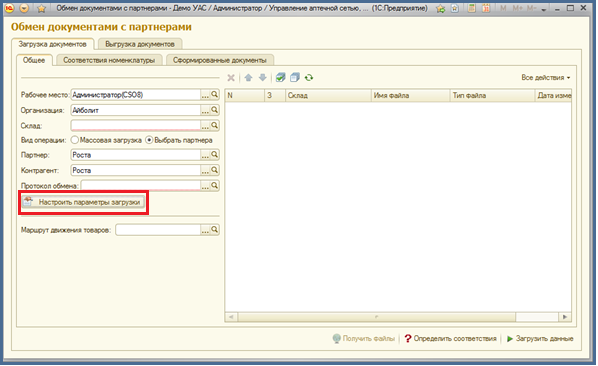
Task: Click the favorites star icon in title bar
Action: [x=41, y=8]
